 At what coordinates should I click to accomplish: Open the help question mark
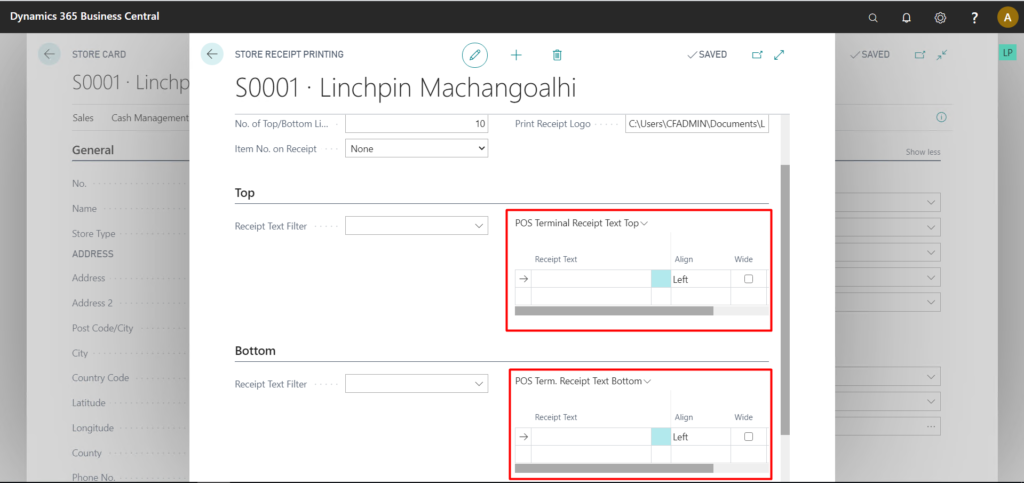point(974,18)
